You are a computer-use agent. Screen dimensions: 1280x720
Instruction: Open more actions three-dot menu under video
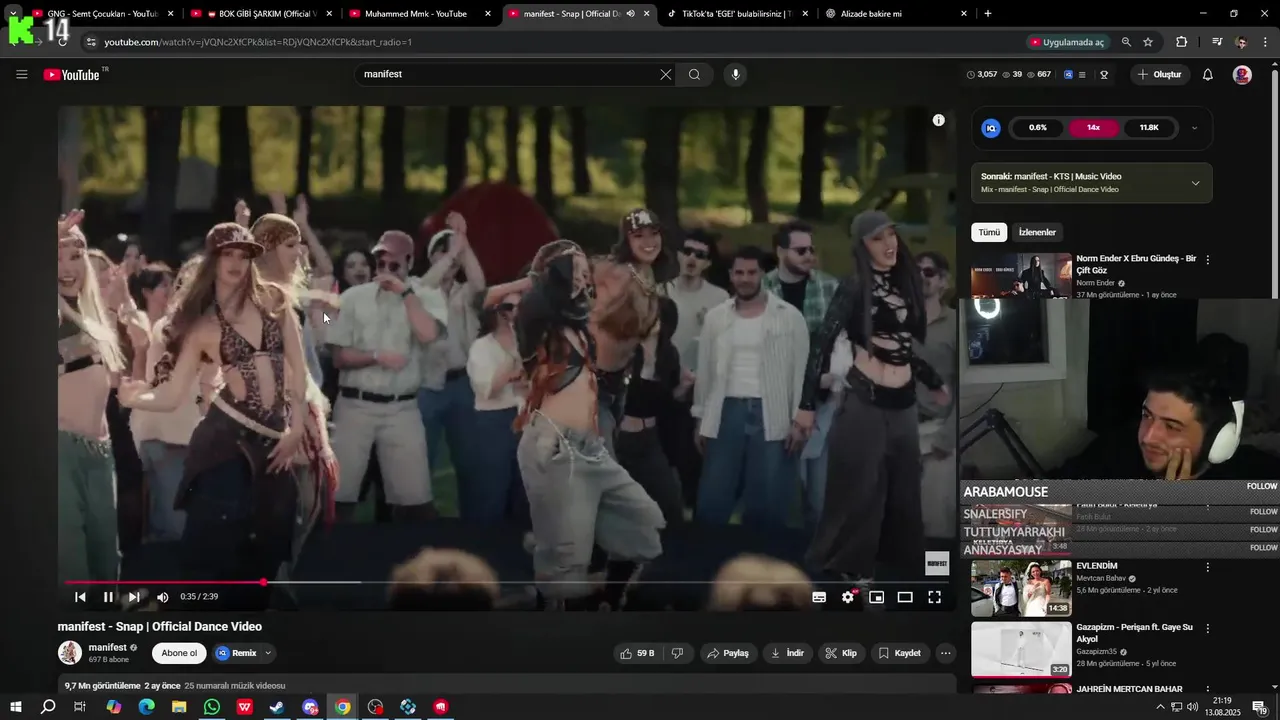point(945,653)
